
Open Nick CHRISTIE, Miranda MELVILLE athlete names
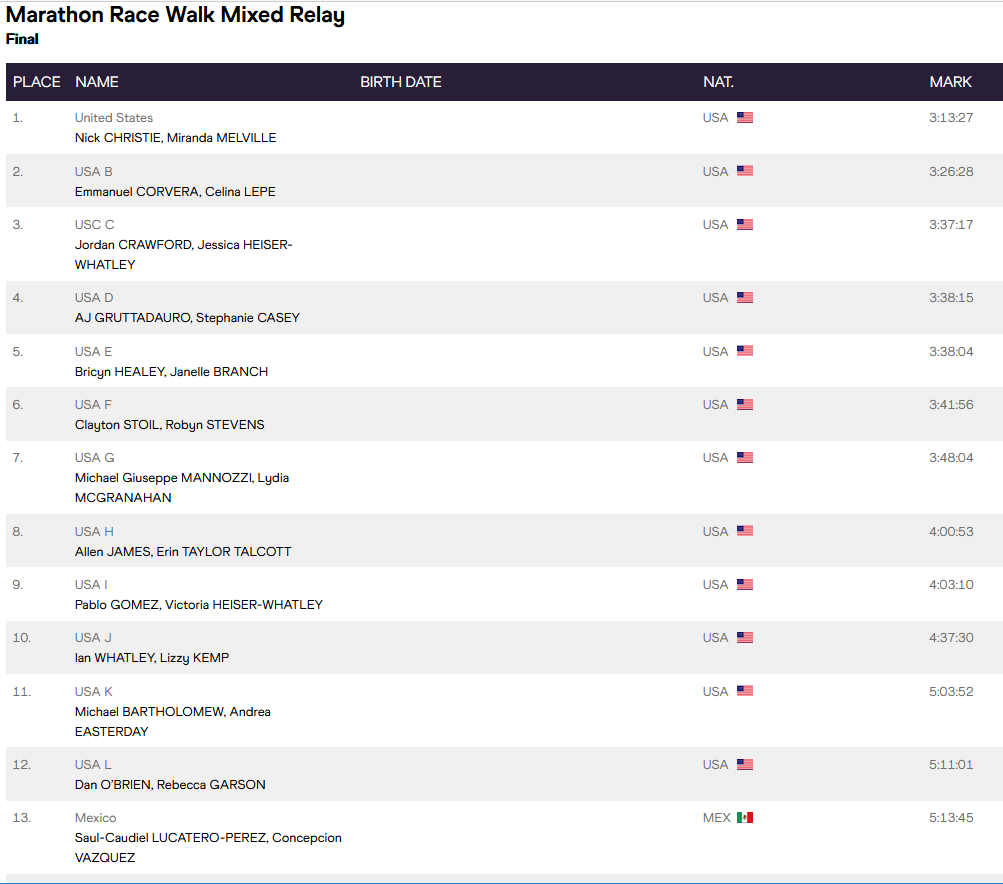pos(175,138)
